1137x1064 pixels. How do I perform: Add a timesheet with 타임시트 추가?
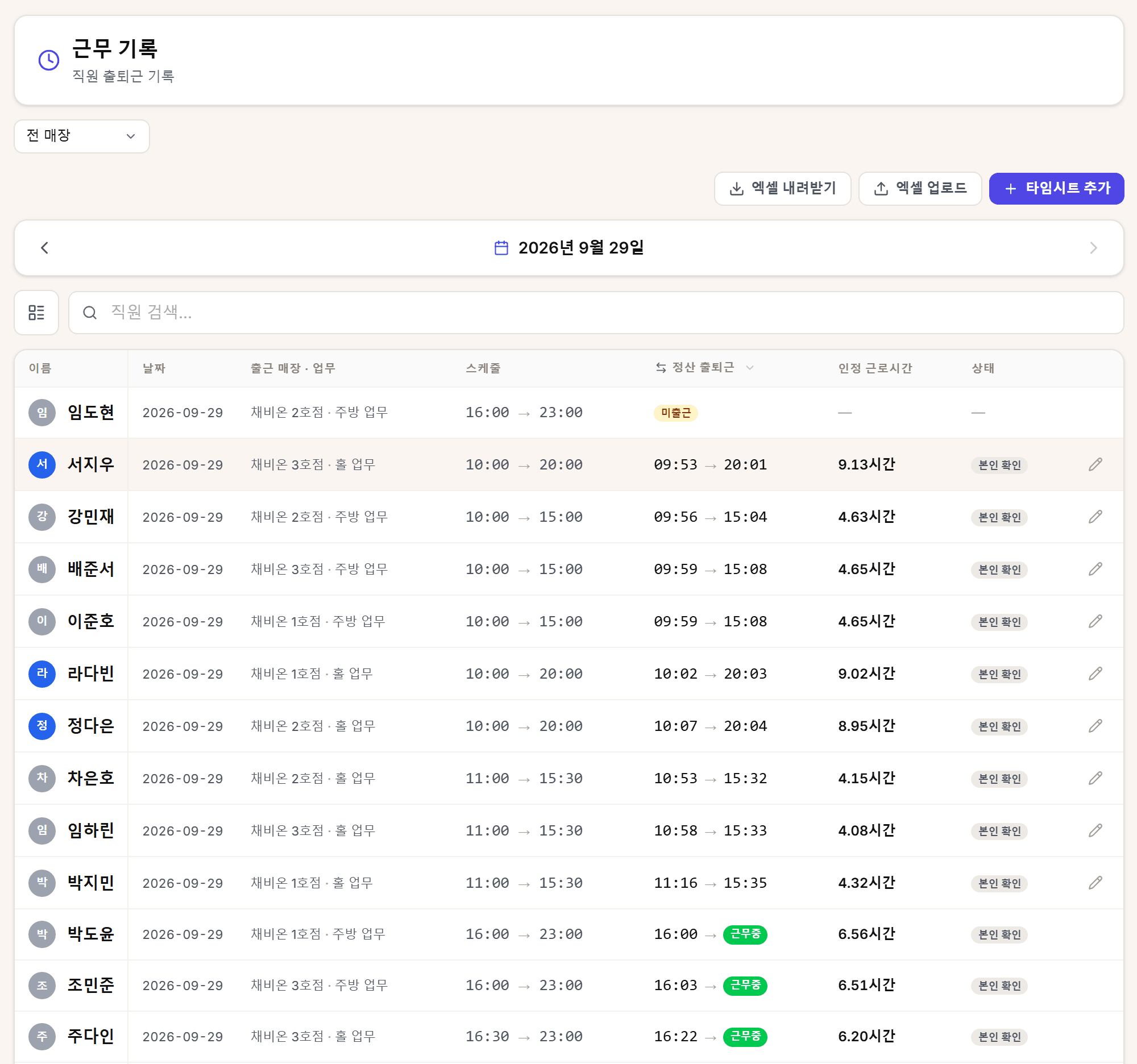1056,188
